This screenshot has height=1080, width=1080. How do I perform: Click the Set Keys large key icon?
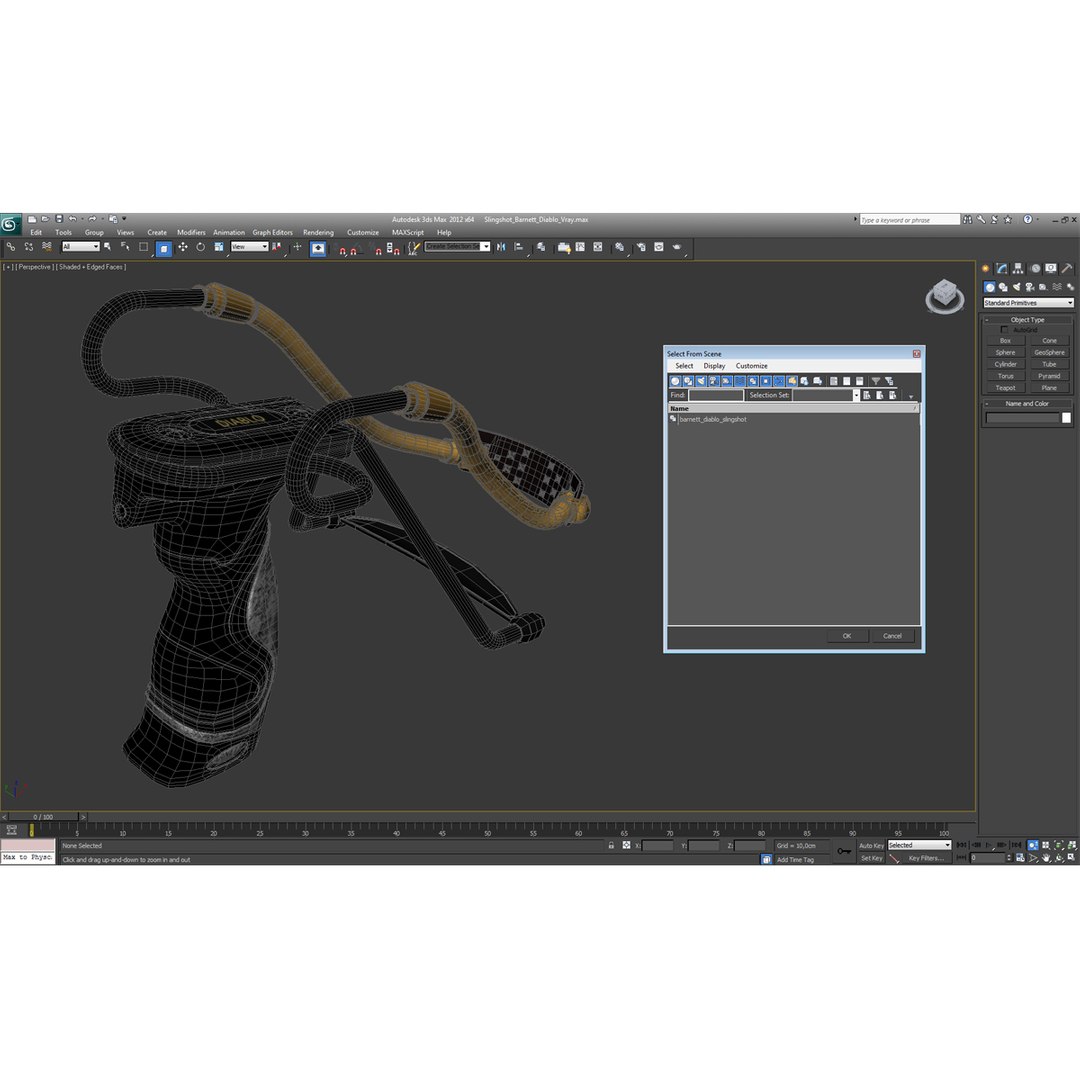click(x=844, y=852)
